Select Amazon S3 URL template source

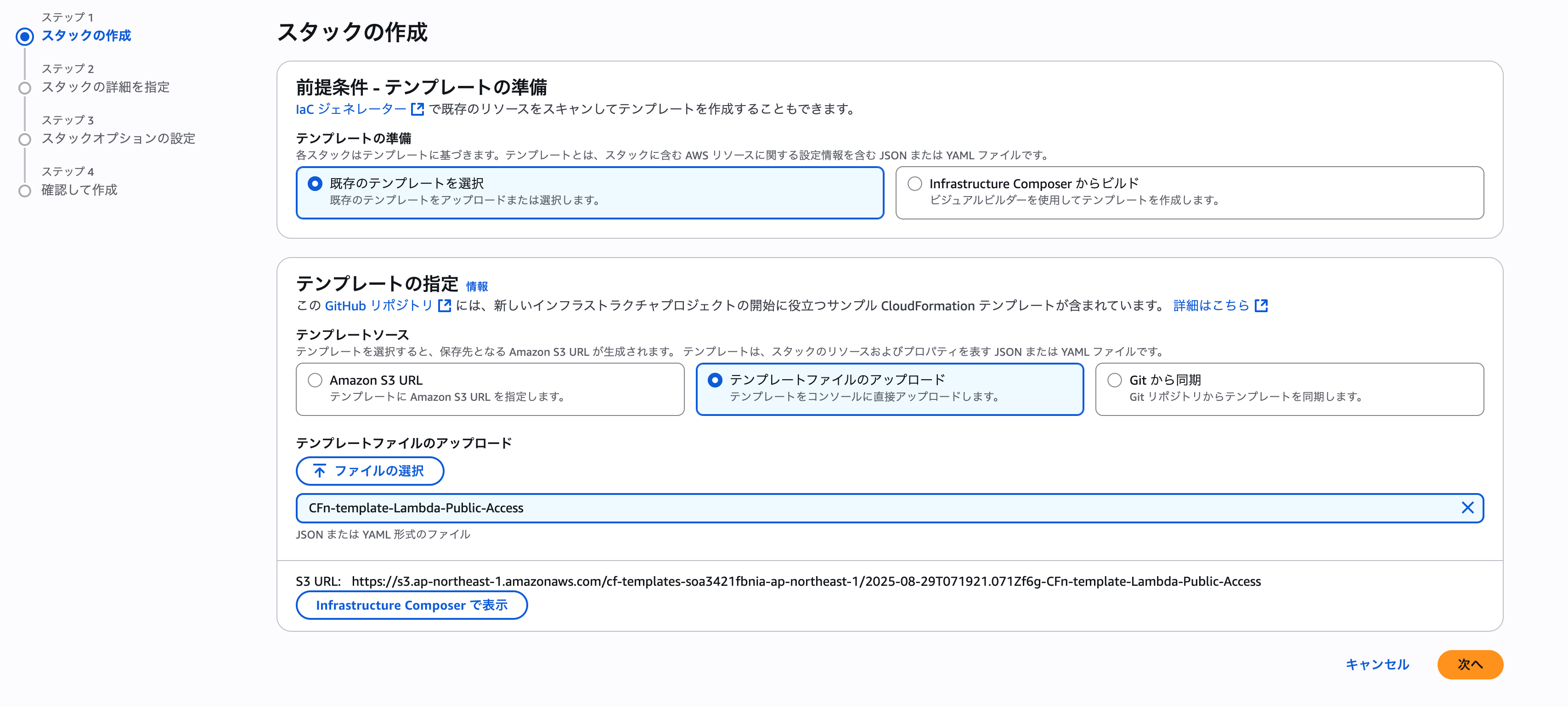(x=315, y=380)
